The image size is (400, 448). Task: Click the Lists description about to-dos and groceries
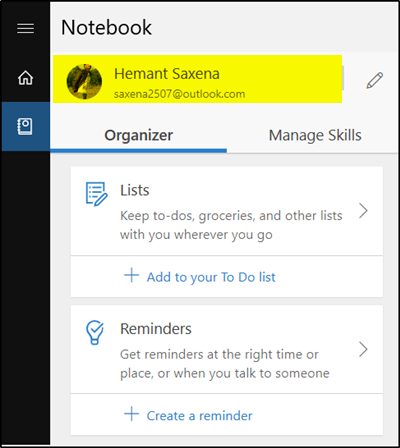tap(231, 225)
